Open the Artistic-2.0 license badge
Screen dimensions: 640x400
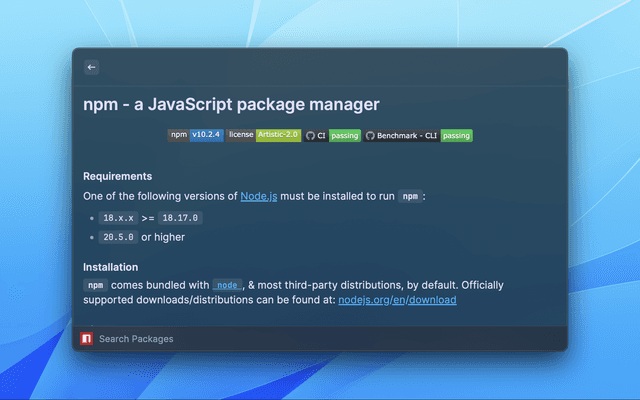[263, 135]
